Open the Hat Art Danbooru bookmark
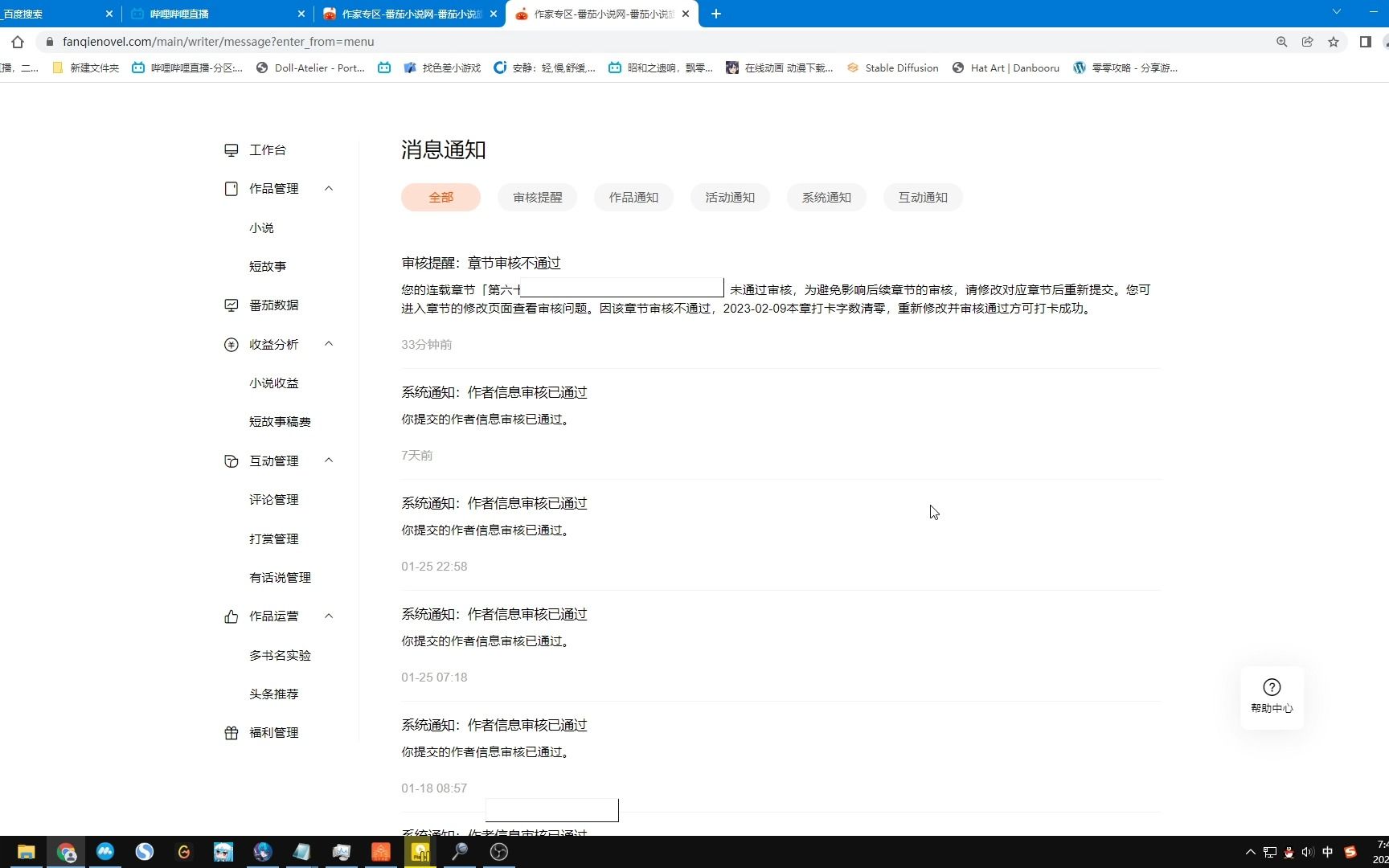Image resolution: width=1389 pixels, height=868 pixels. pyautogui.click(x=1006, y=68)
